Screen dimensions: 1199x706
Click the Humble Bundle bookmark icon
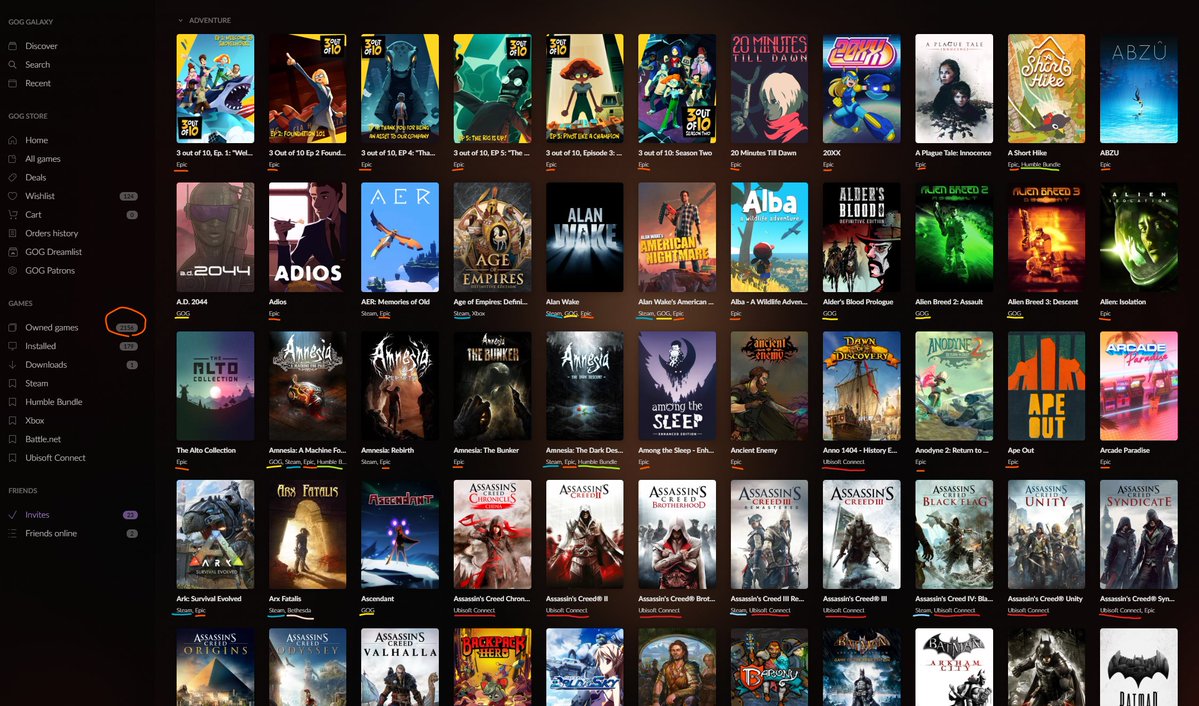[12, 402]
